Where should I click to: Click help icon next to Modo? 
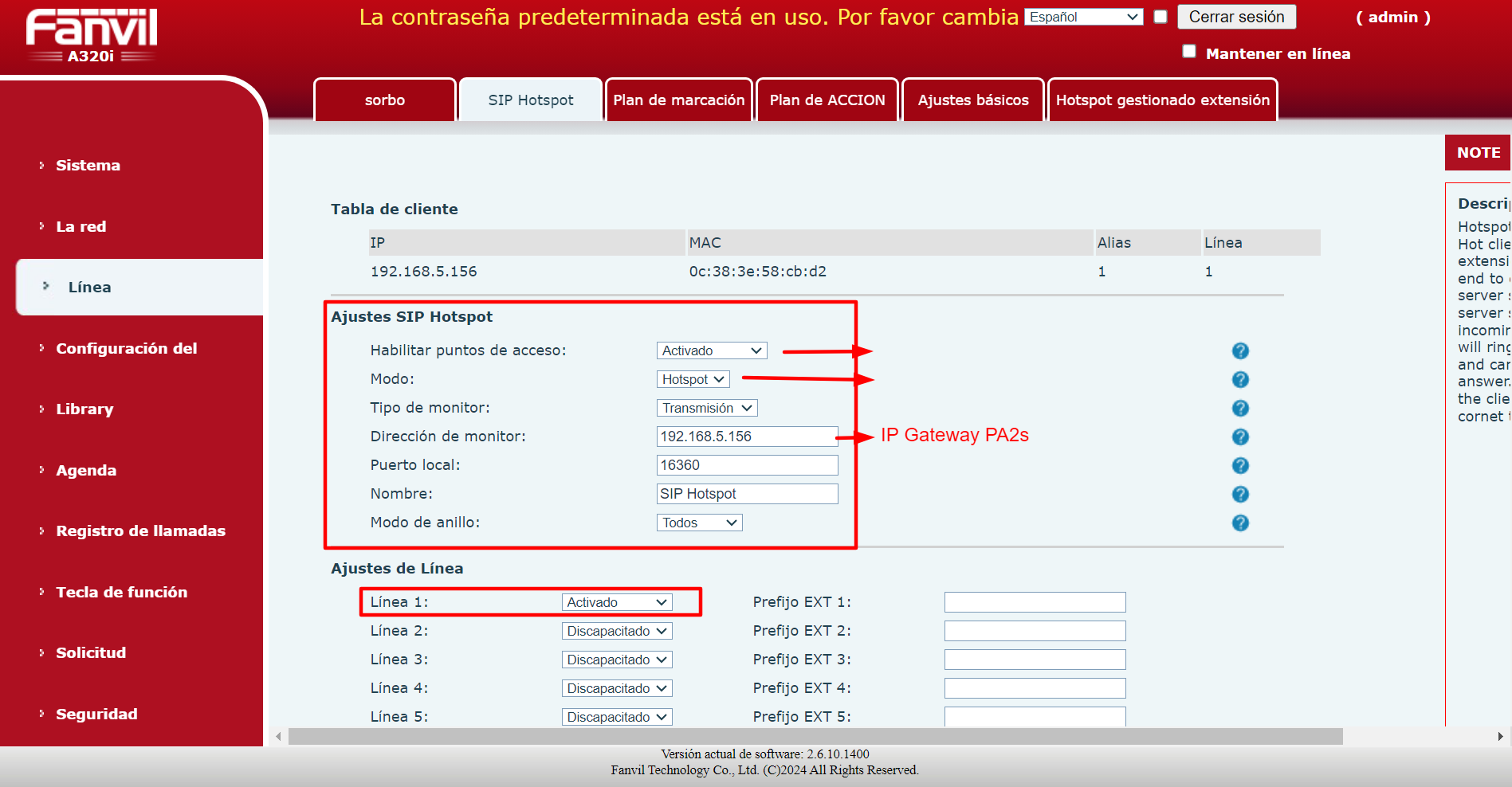click(x=1240, y=379)
